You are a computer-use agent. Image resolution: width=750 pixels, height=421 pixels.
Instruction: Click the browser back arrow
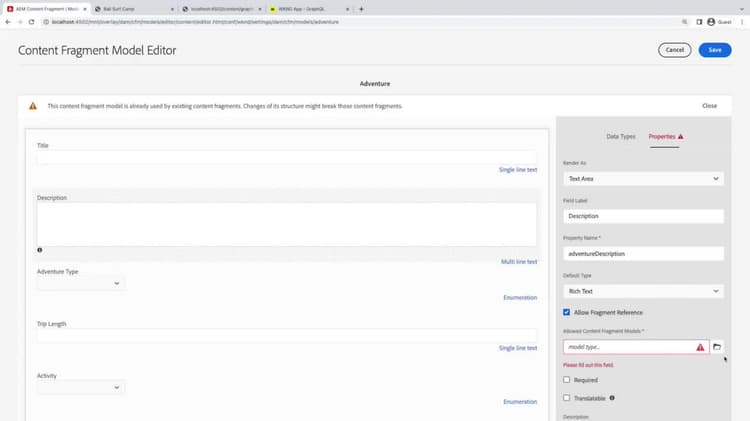pyautogui.click(x=8, y=22)
